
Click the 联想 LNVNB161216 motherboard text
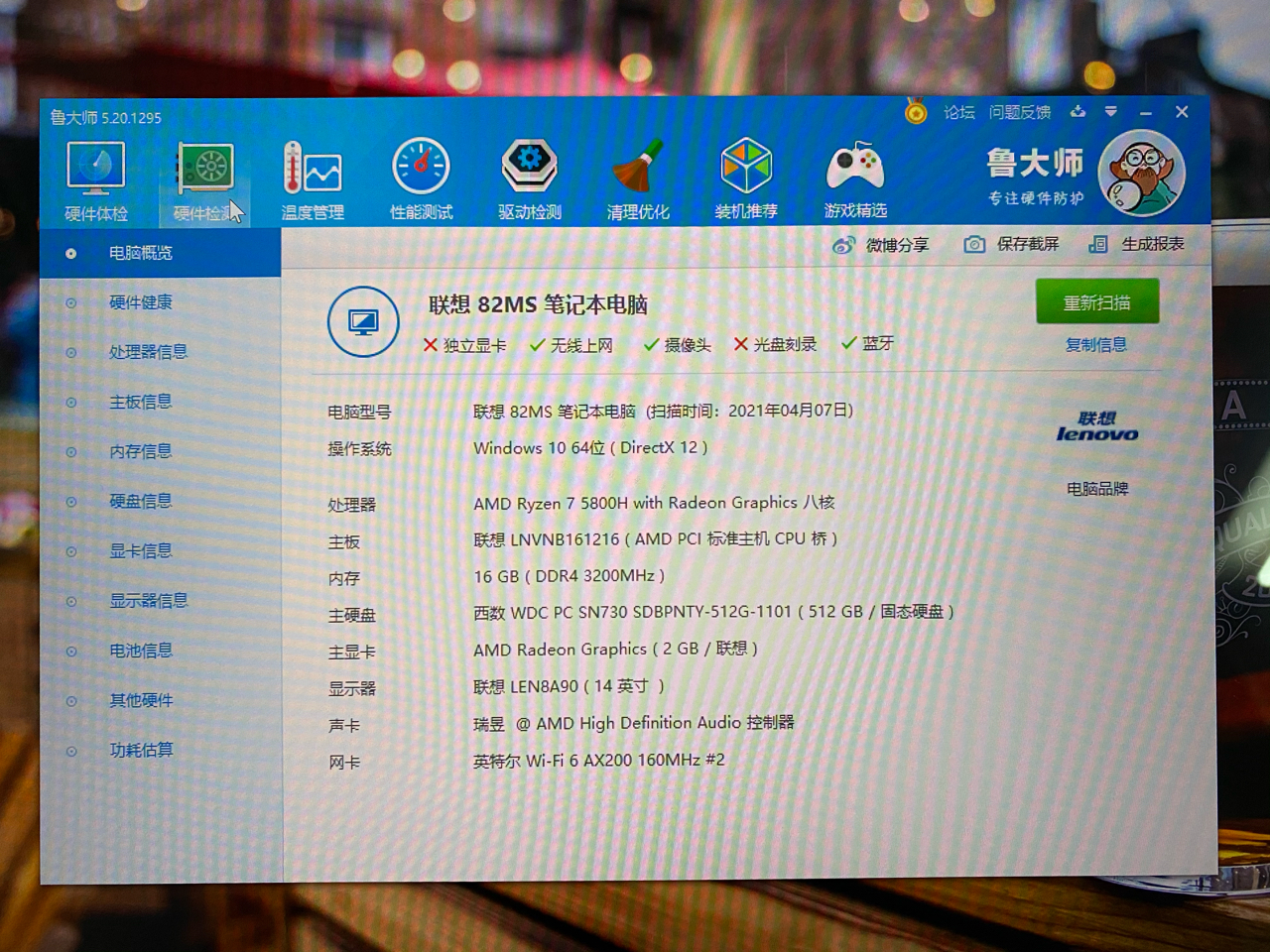pos(656,539)
